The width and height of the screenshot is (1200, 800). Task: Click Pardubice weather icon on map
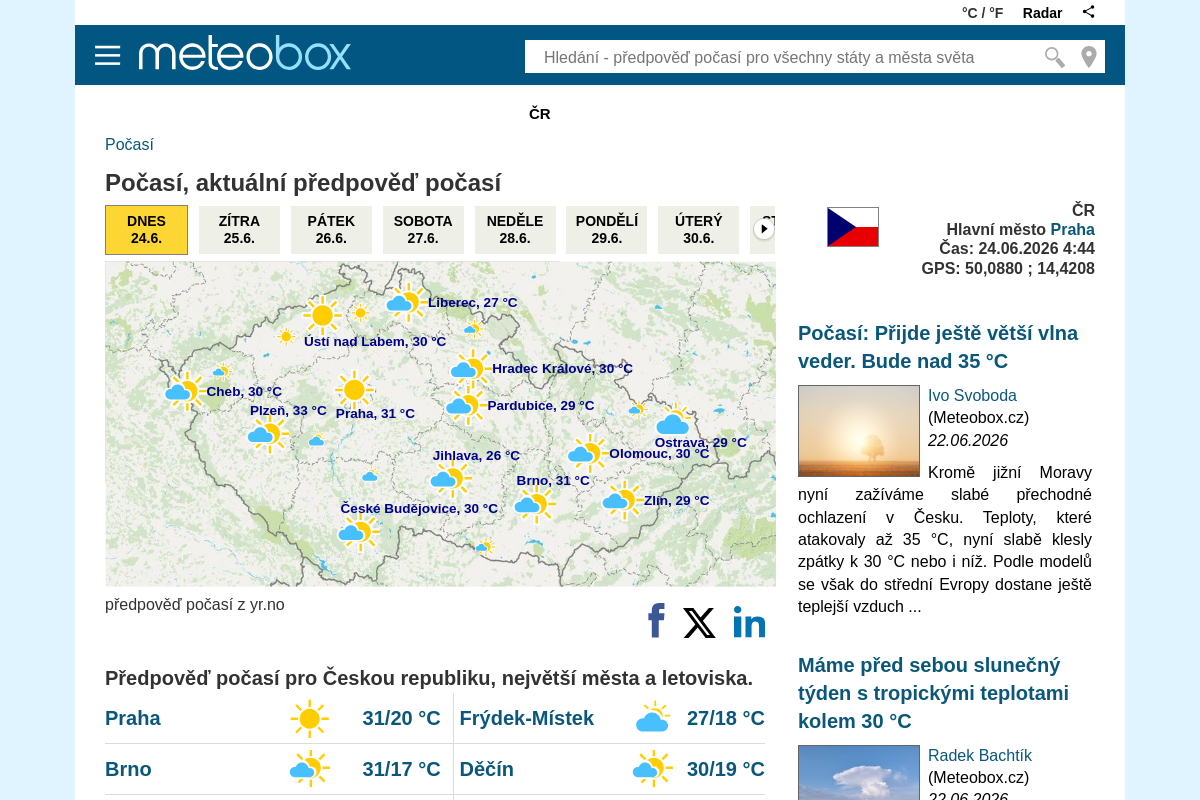(x=466, y=405)
